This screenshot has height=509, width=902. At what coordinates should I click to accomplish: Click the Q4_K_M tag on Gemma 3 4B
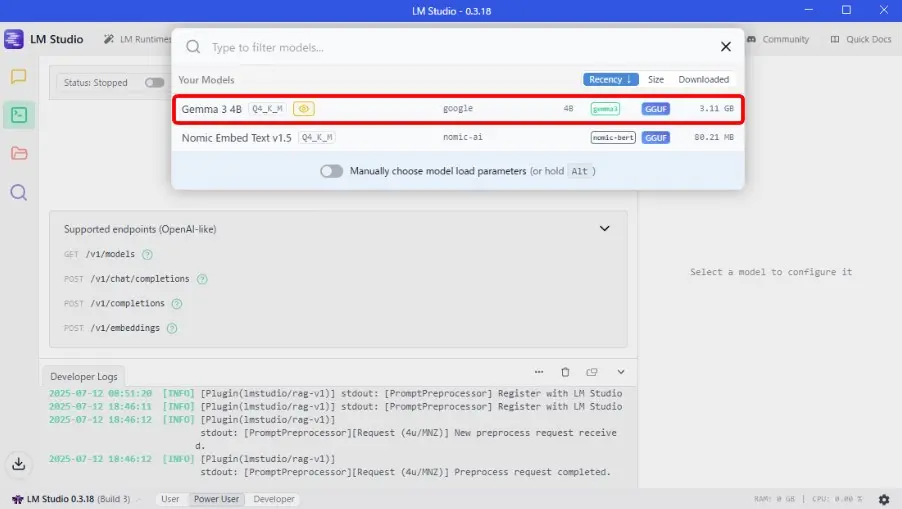267,109
